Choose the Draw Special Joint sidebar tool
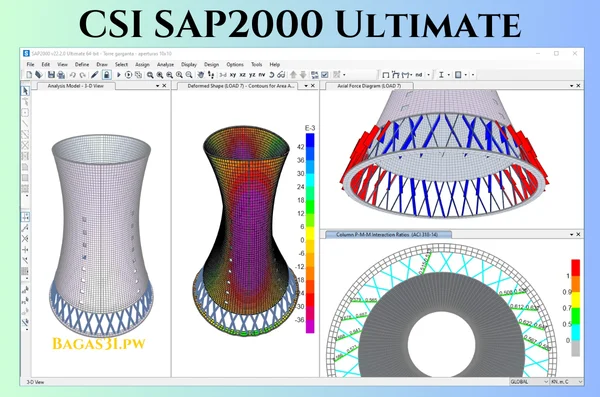The image size is (600, 397). [25, 113]
